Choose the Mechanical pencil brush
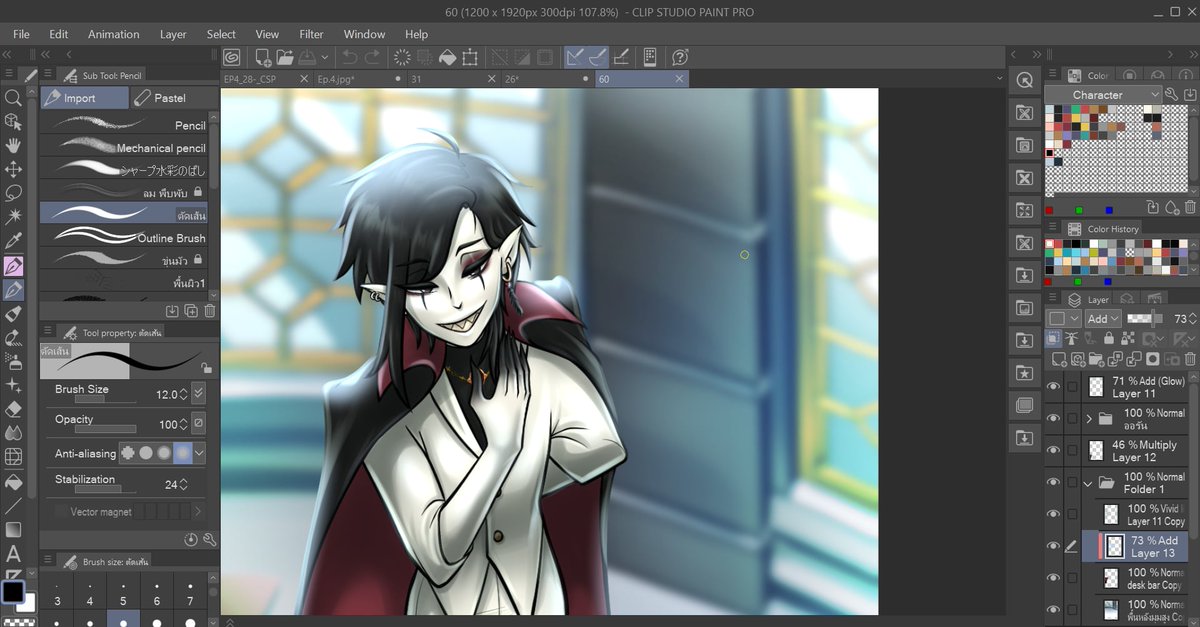The height and width of the screenshot is (627, 1200). pyautogui.click(x=124, y=147)
